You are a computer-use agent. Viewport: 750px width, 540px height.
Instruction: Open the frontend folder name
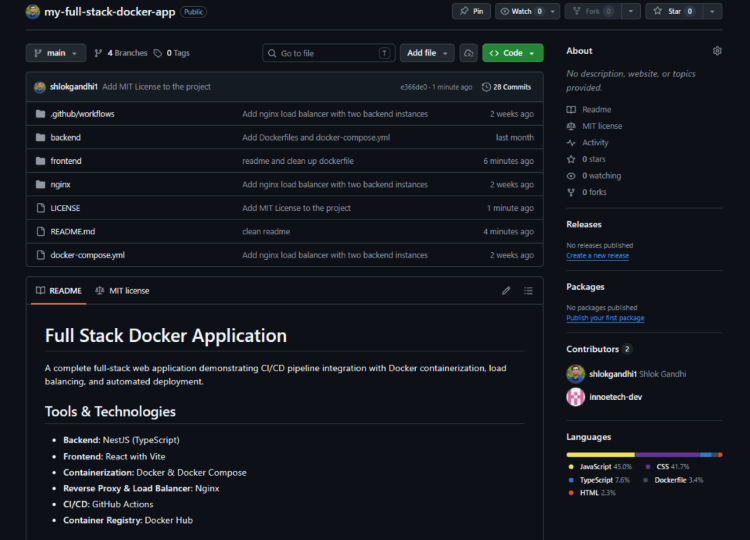click(x=66, y=161)
